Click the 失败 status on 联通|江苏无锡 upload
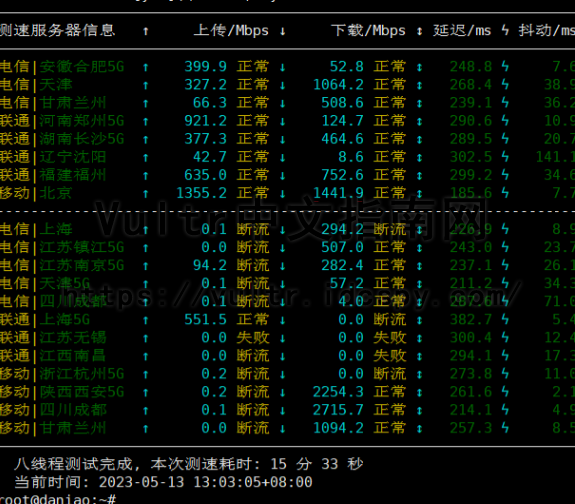Image resolution: width=575 pixels, height=504 pixels. pos(253,338)
